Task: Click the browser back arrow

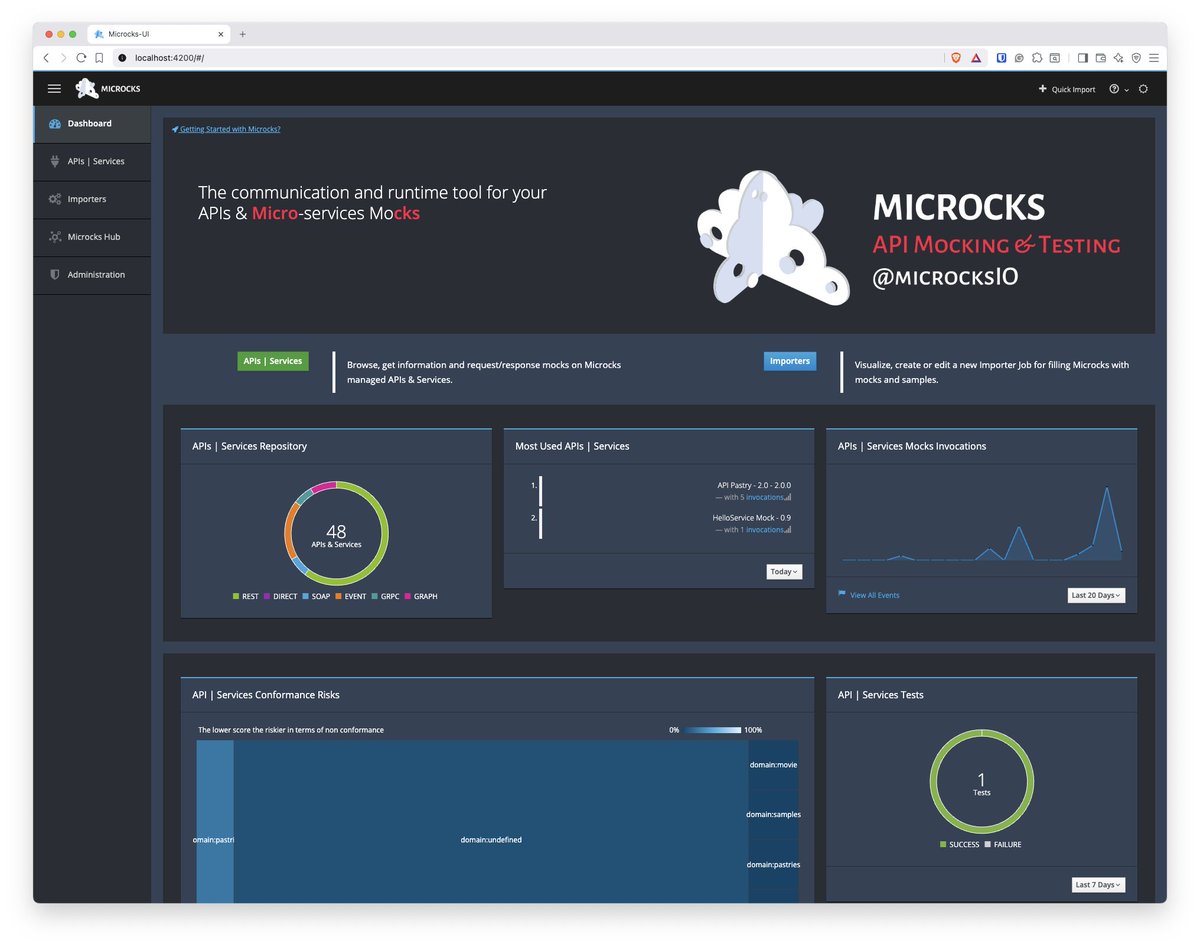Action: [x=46, y=58]
